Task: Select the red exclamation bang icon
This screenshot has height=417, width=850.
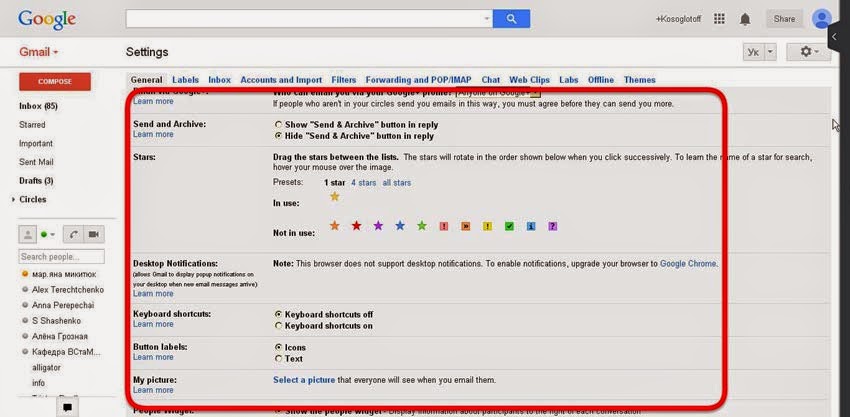Action: 443,226
